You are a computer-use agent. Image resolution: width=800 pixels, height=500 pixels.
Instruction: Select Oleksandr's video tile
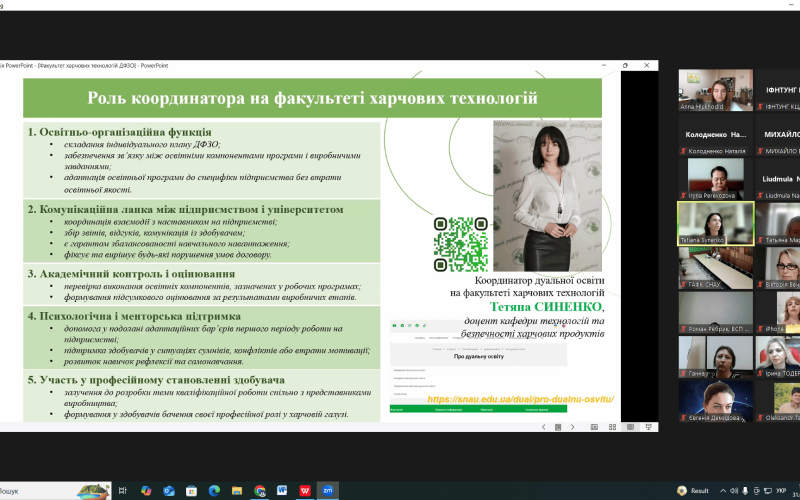(x=778, y=401)
